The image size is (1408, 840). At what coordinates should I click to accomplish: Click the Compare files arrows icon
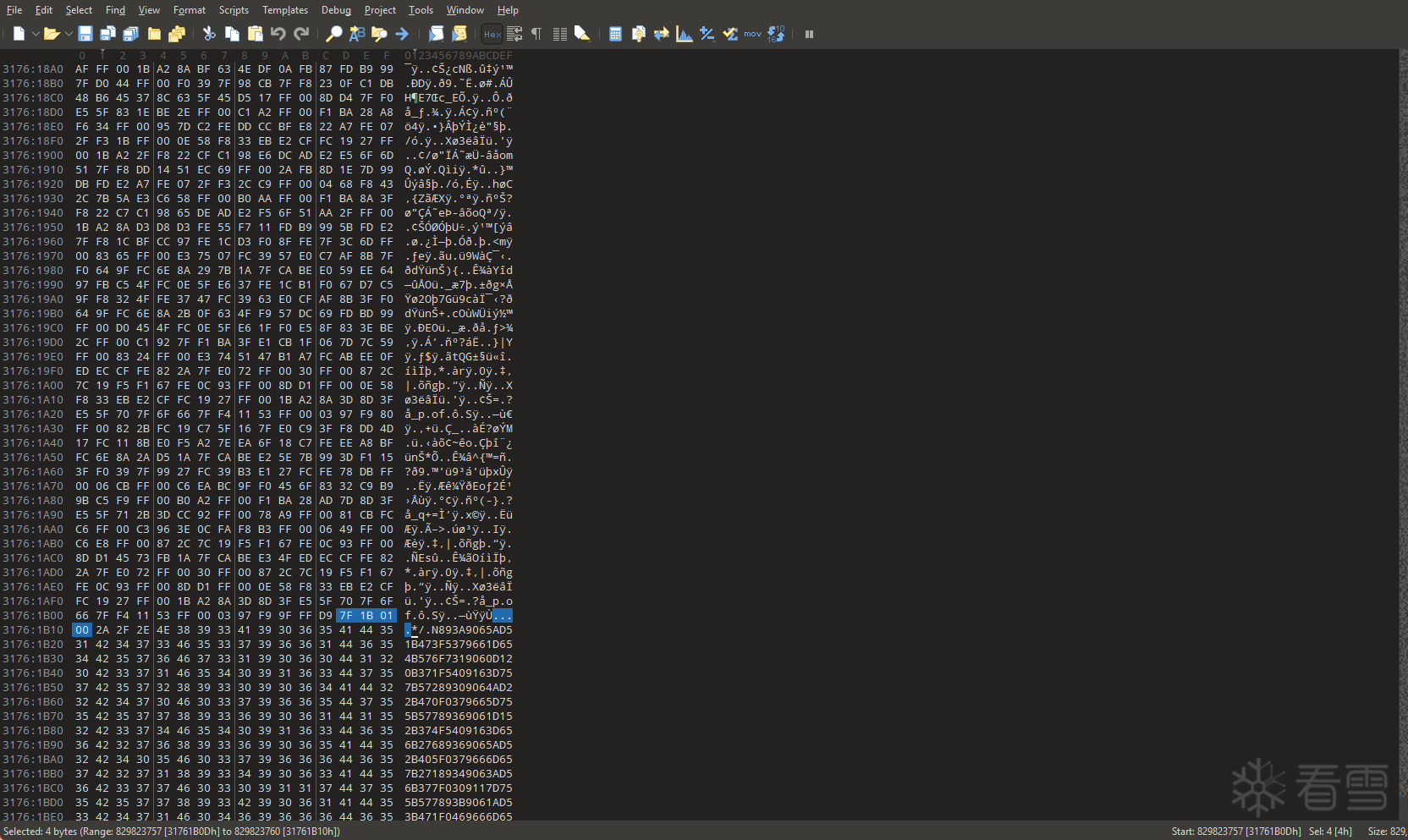(x=661, y=34)
